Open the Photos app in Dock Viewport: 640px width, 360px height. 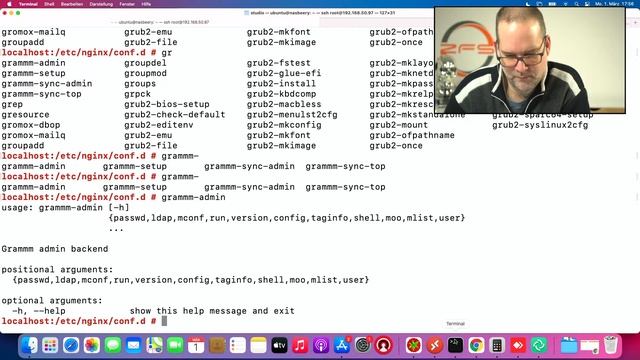click(x=92, y=345)
